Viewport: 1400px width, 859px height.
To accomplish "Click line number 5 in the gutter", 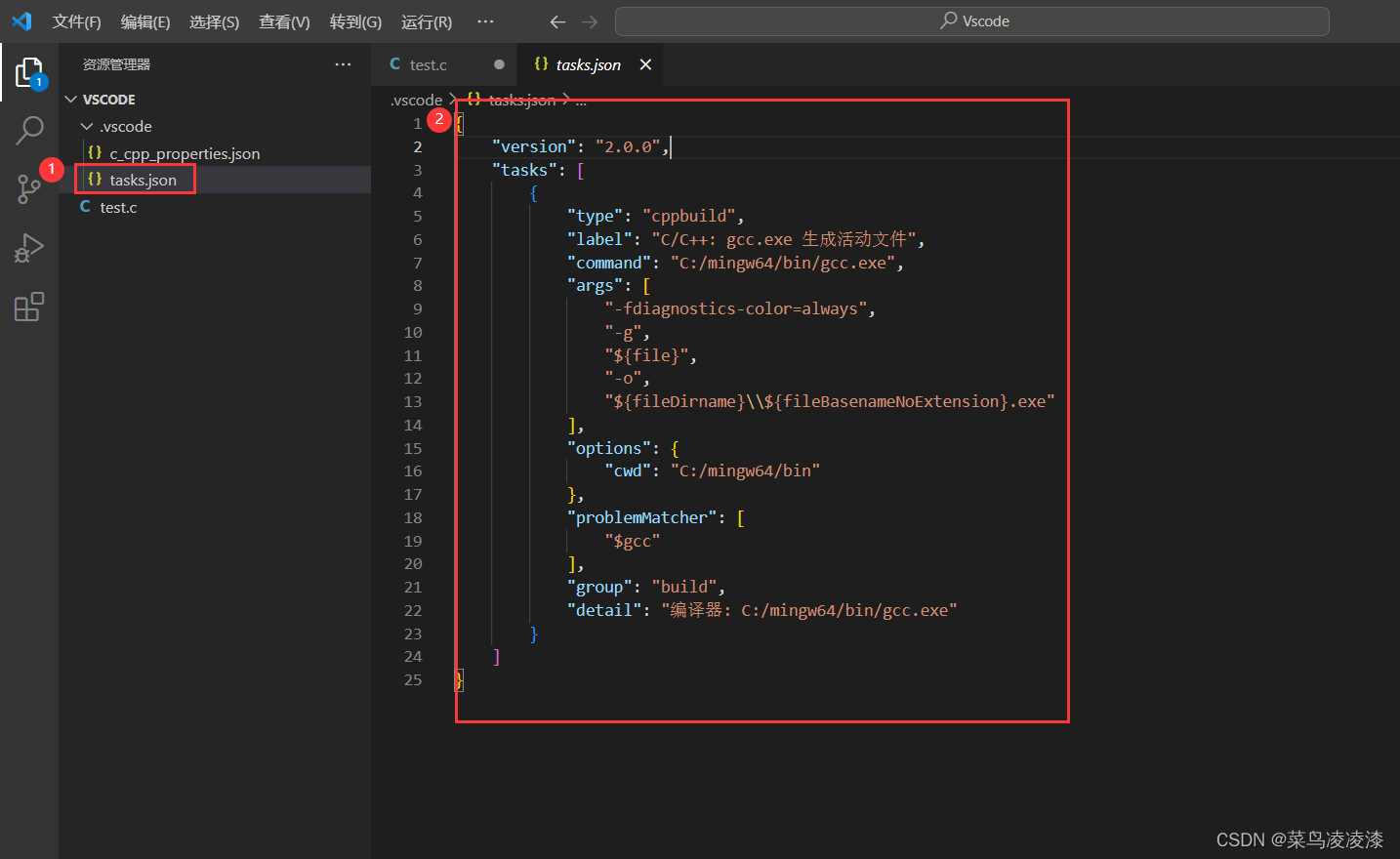I will pos(418,216).
